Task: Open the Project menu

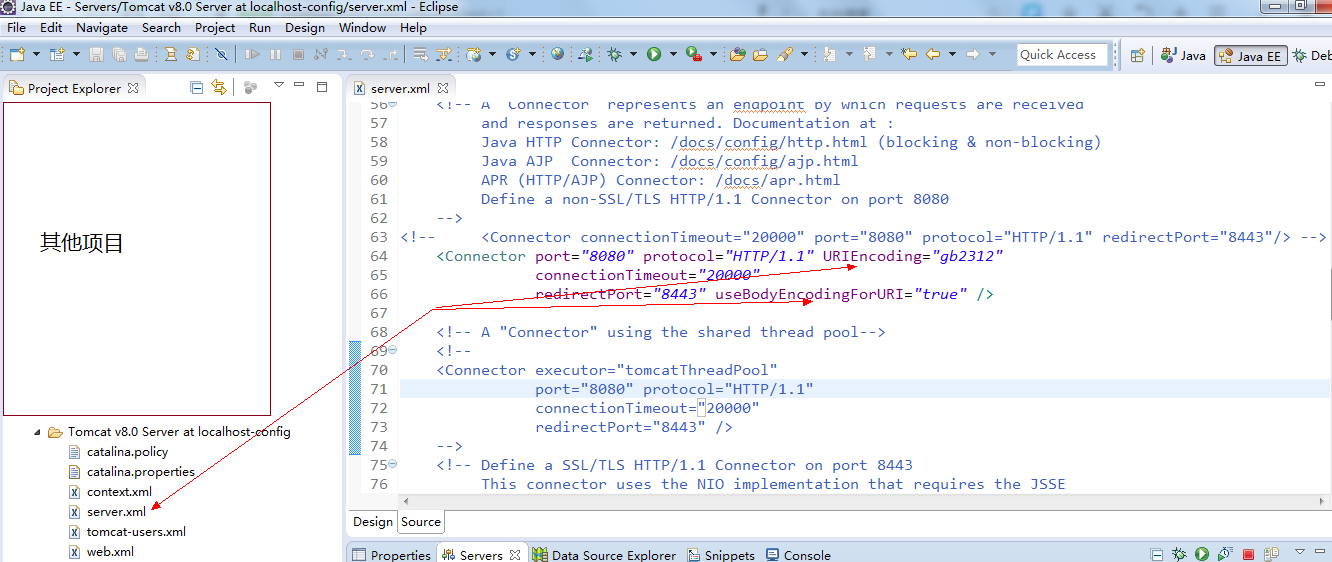Action: click(x=215, y=28)
